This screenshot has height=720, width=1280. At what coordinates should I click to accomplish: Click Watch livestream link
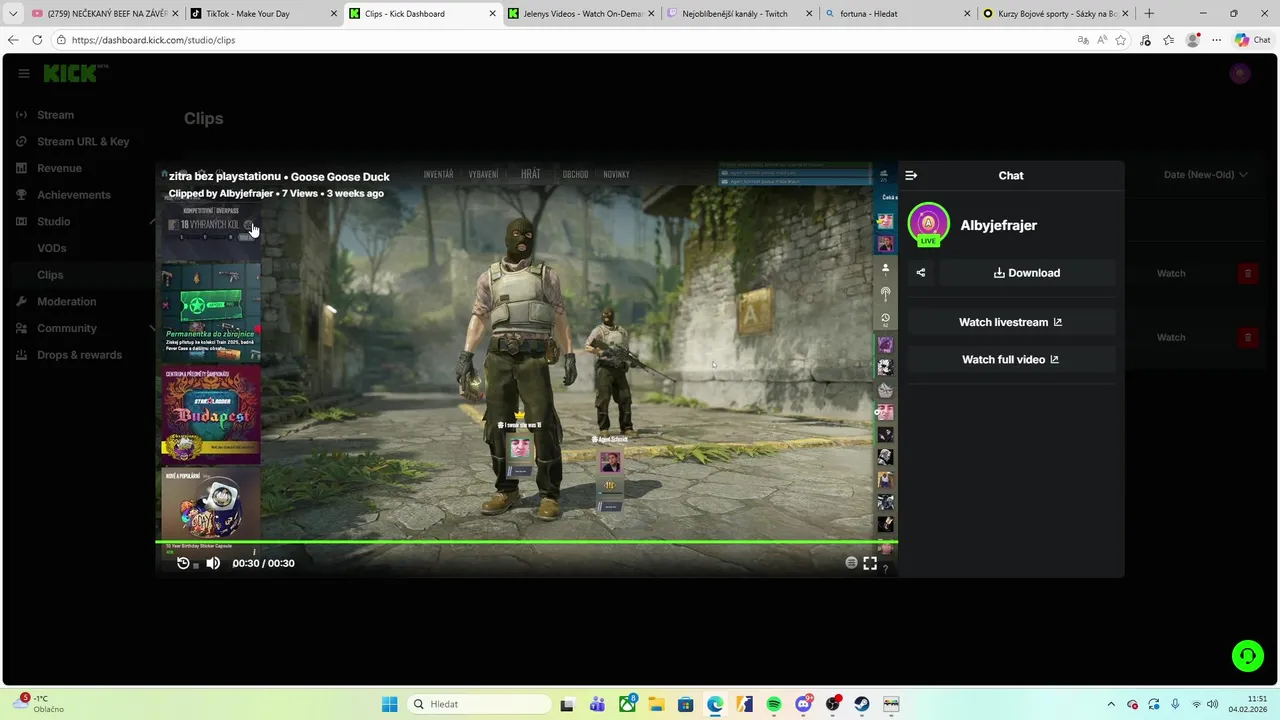1010,322
